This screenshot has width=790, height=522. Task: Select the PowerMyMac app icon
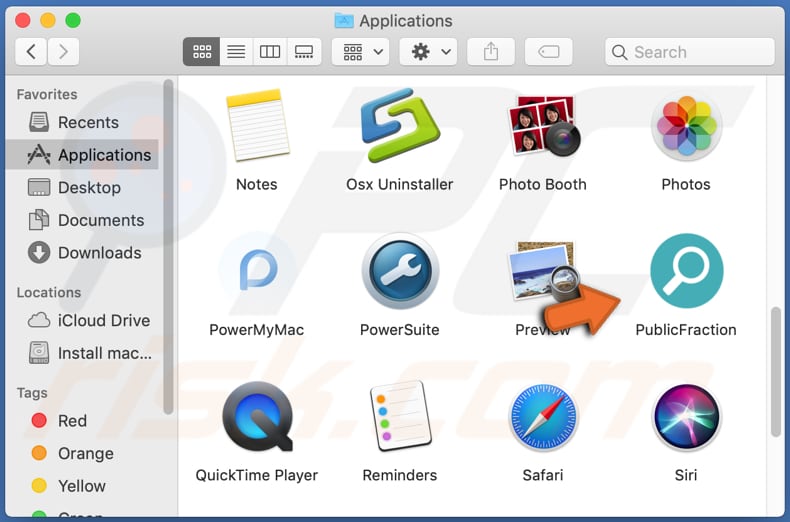257,271
